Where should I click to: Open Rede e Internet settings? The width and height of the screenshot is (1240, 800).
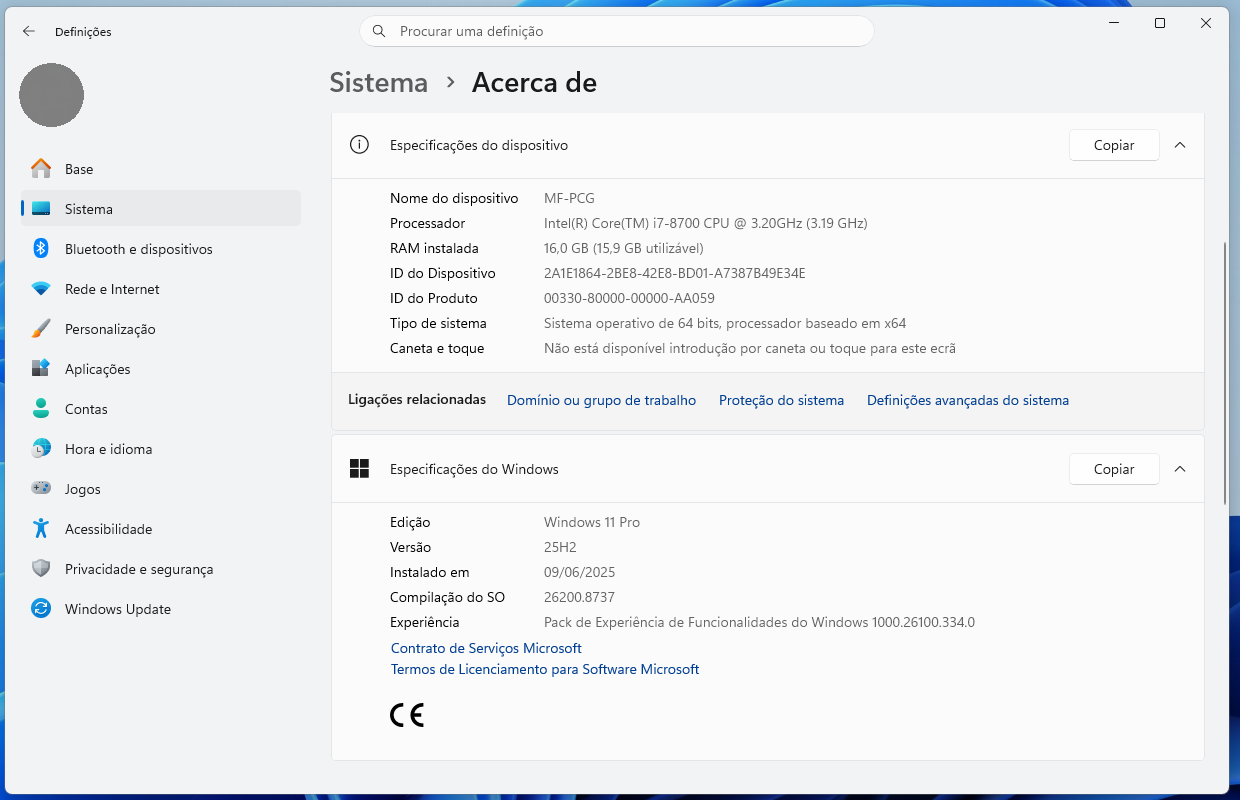160,289
